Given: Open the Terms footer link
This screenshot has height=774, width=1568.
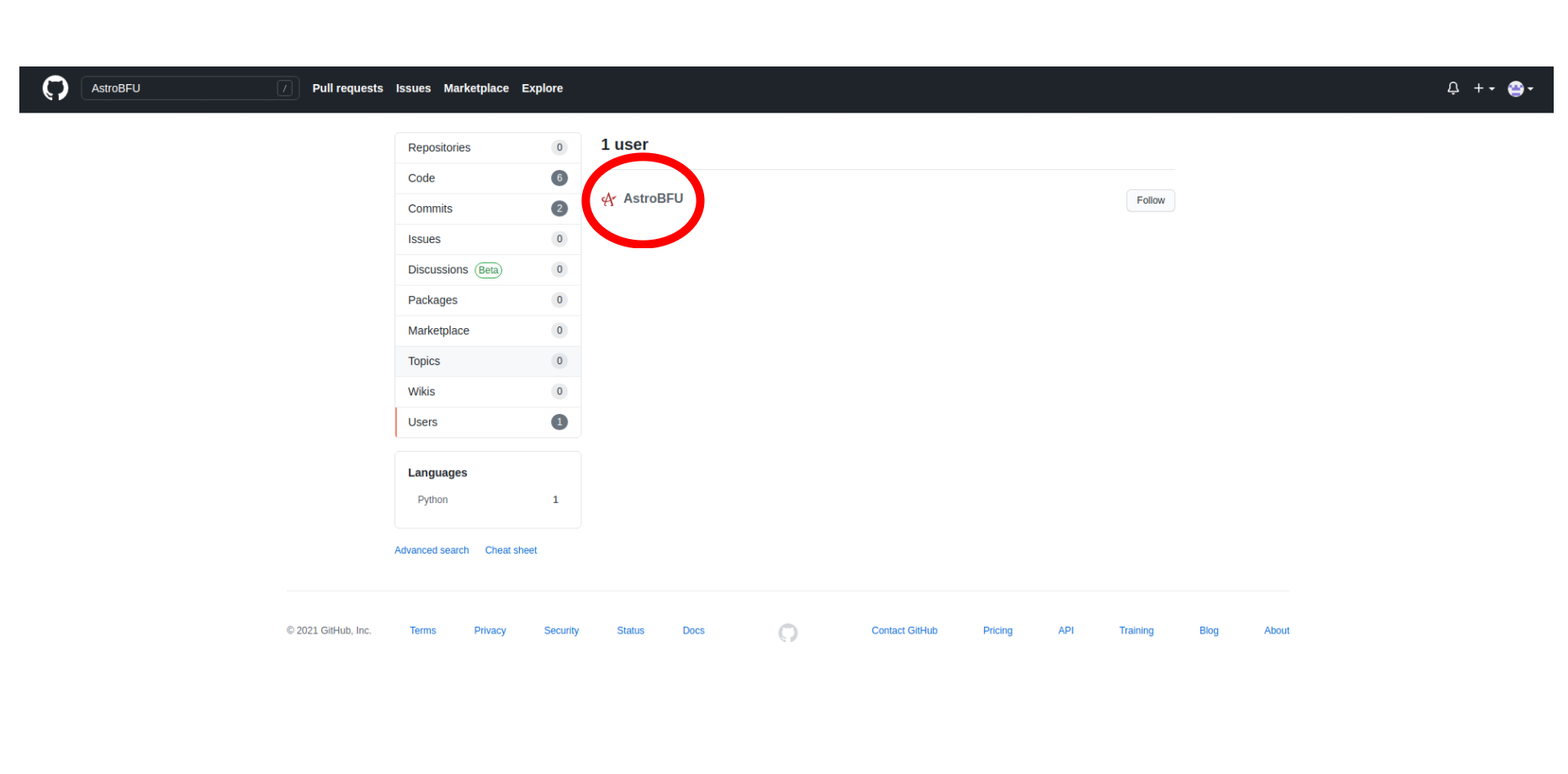Looking at the screenshot, I should tap(423, 631).
